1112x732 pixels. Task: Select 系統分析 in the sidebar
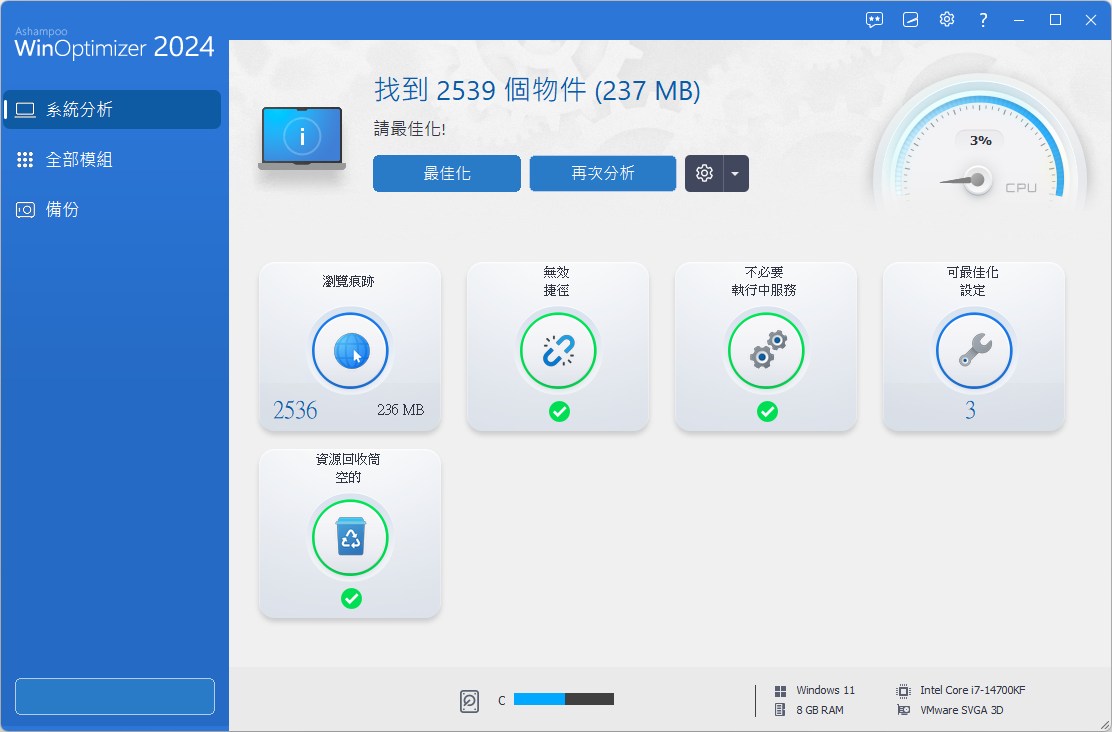pos(112,109)
